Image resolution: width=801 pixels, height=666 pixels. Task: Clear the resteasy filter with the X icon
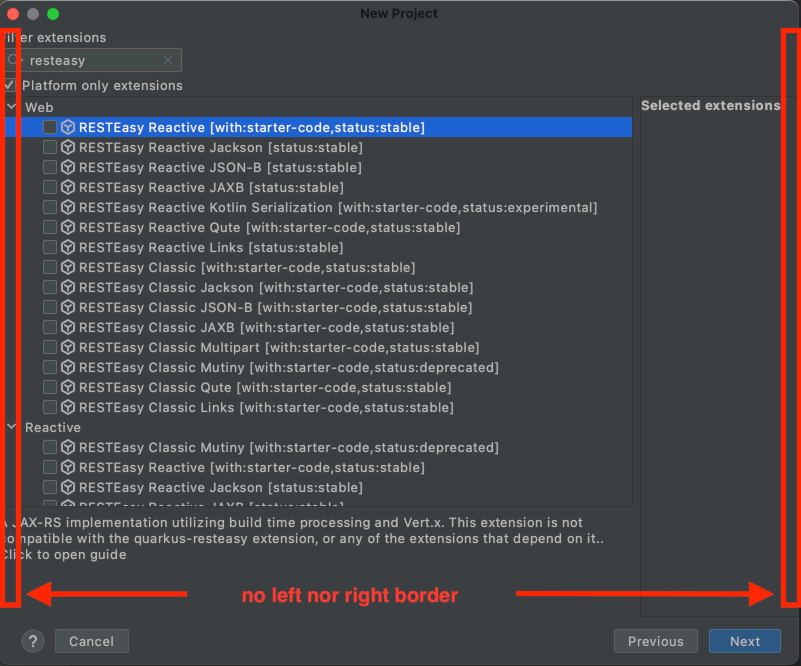(x=168, y=60)
